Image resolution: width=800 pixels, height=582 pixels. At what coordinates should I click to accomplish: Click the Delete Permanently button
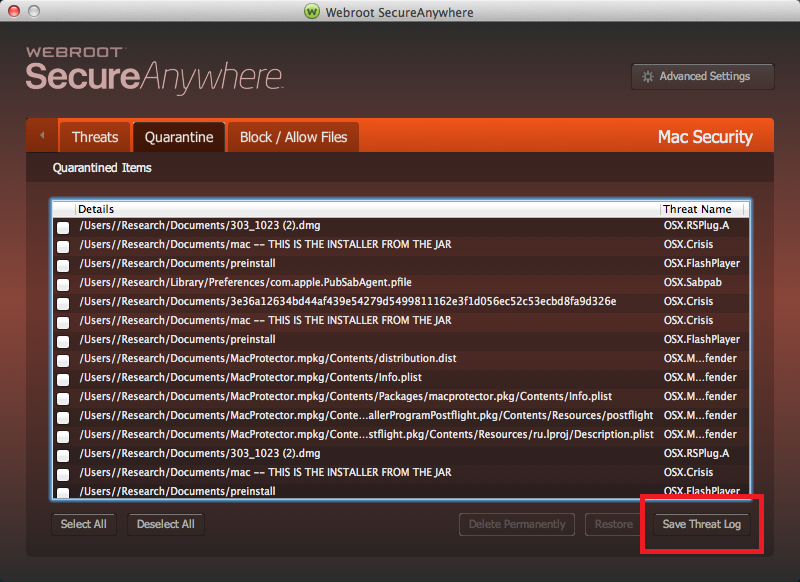pyautogui.click(x=517, y=524)
